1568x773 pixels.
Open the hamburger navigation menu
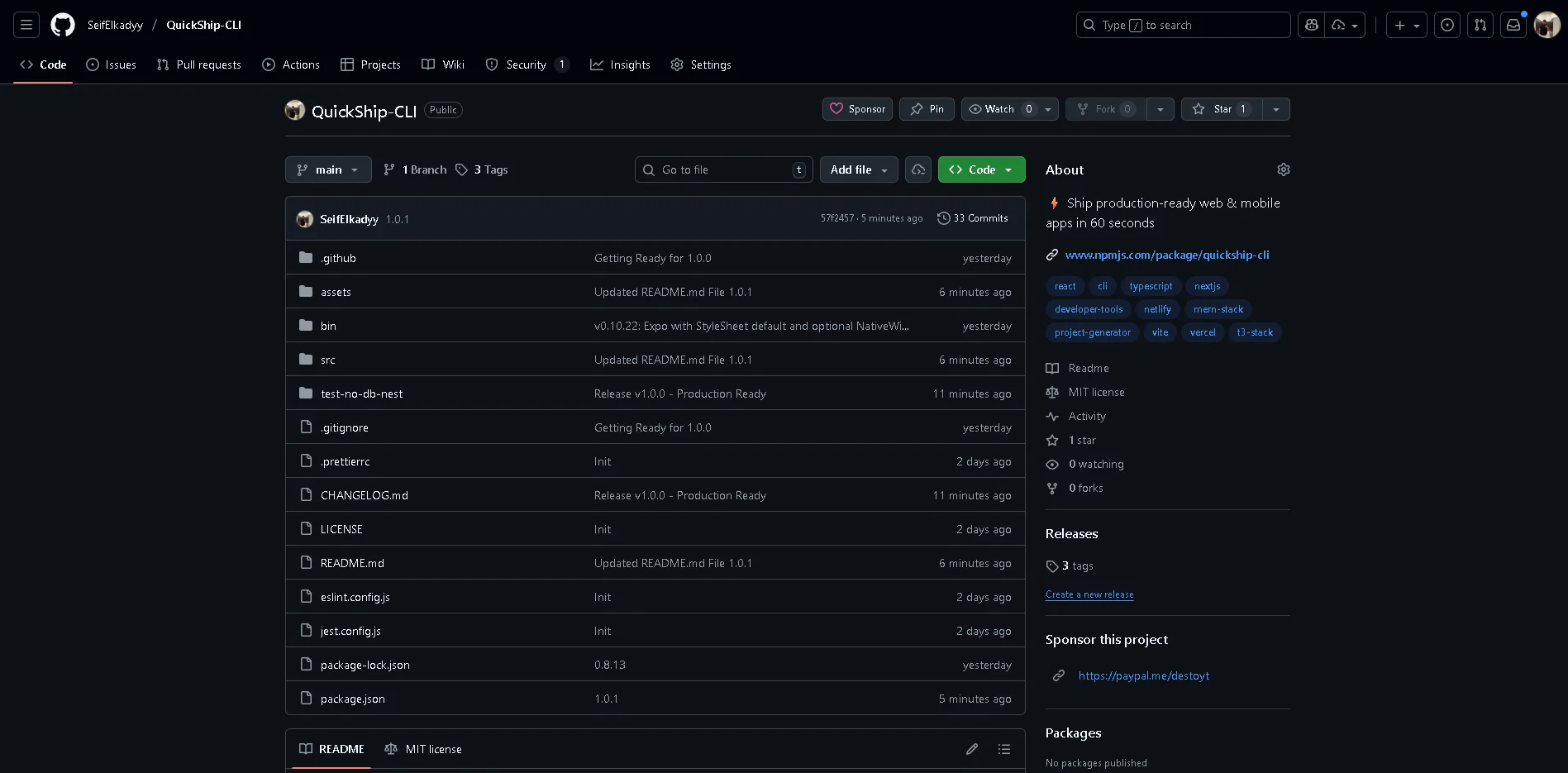(x=26, y=25)
